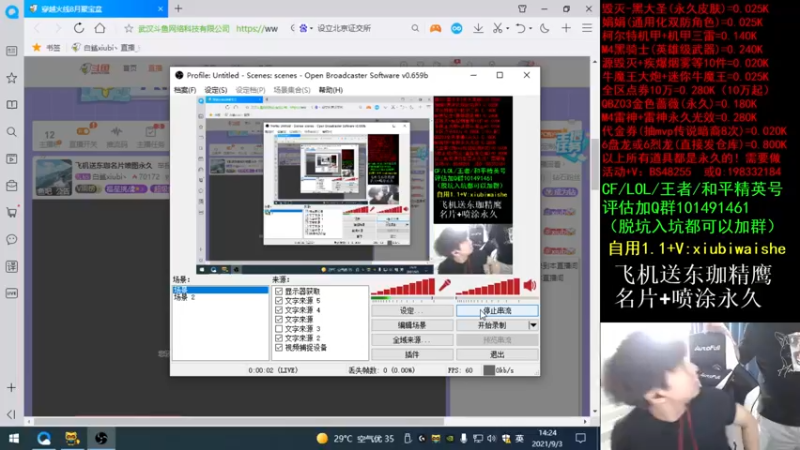800x450 pixels.
Task: Open the 书签 bookmarks bar entry
Action: (x=46, y=47)
